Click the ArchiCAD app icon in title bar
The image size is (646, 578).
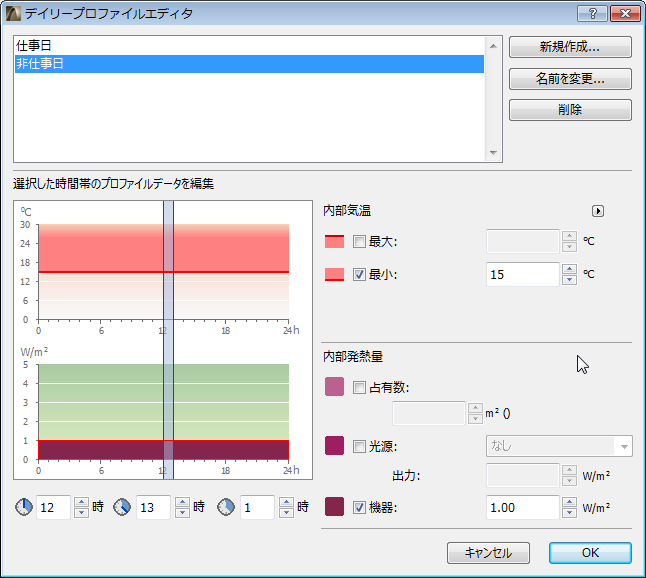(13, 14)
